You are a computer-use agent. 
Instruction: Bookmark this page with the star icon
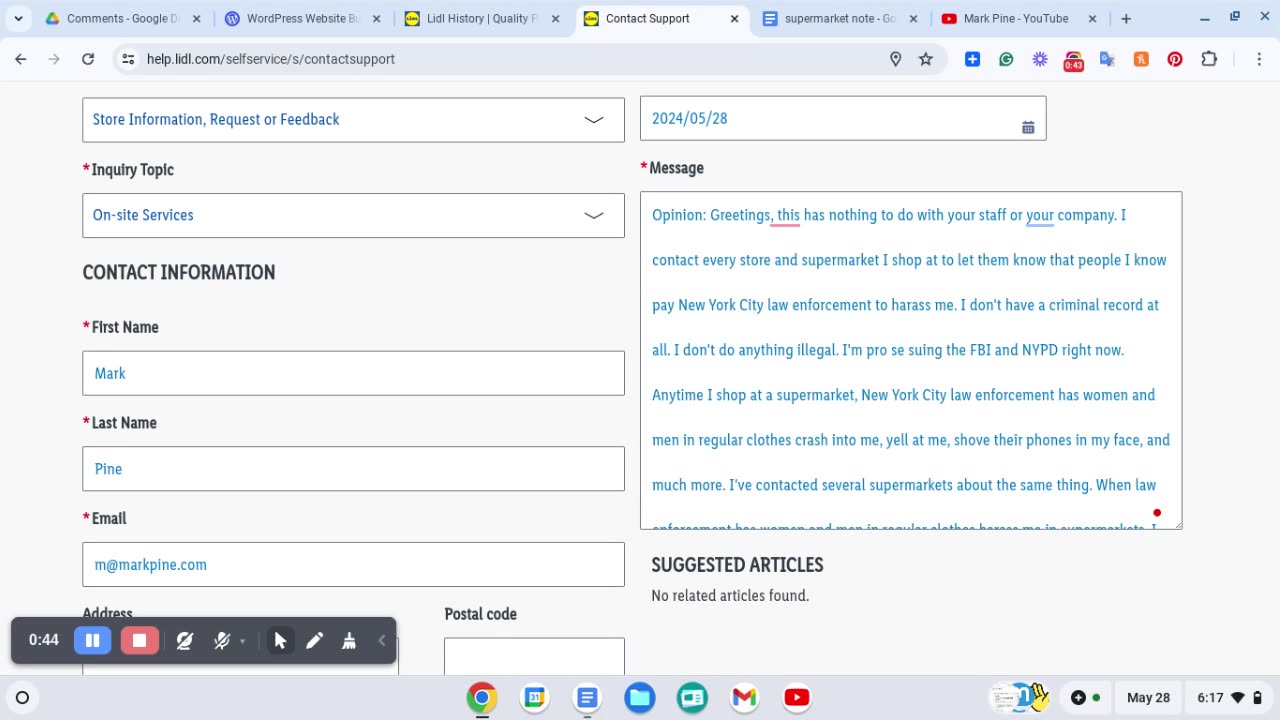point(926,59)
